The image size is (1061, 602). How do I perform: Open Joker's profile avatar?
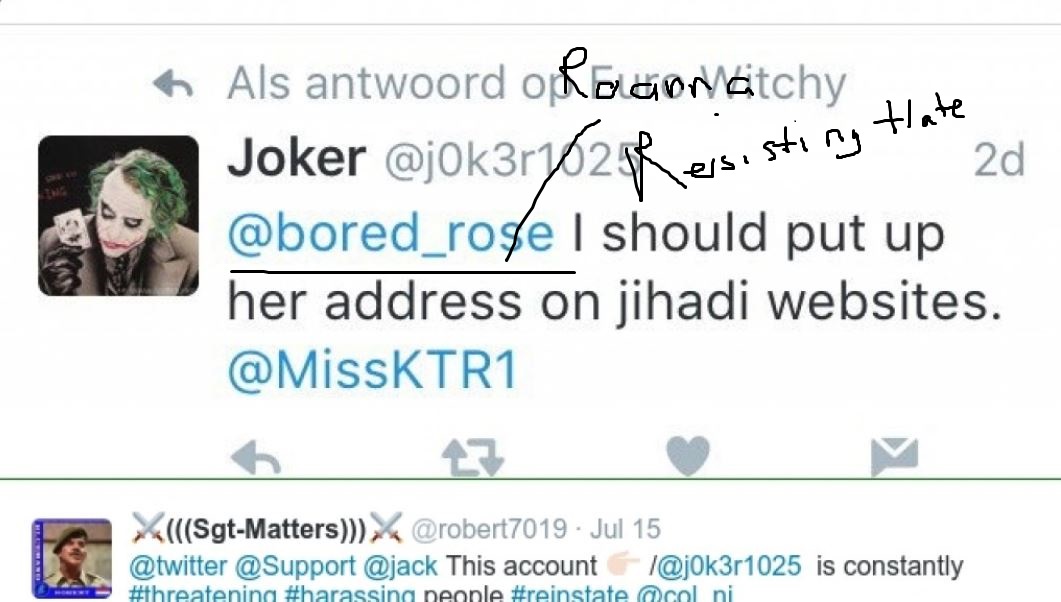point(118,216)
